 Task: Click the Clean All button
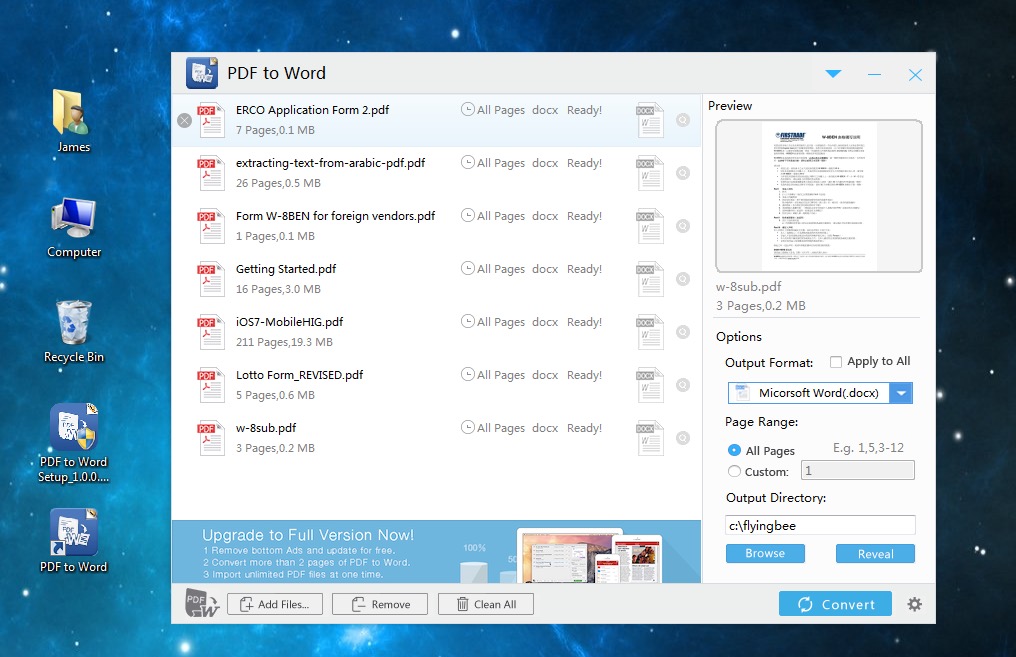click(486, 604)
